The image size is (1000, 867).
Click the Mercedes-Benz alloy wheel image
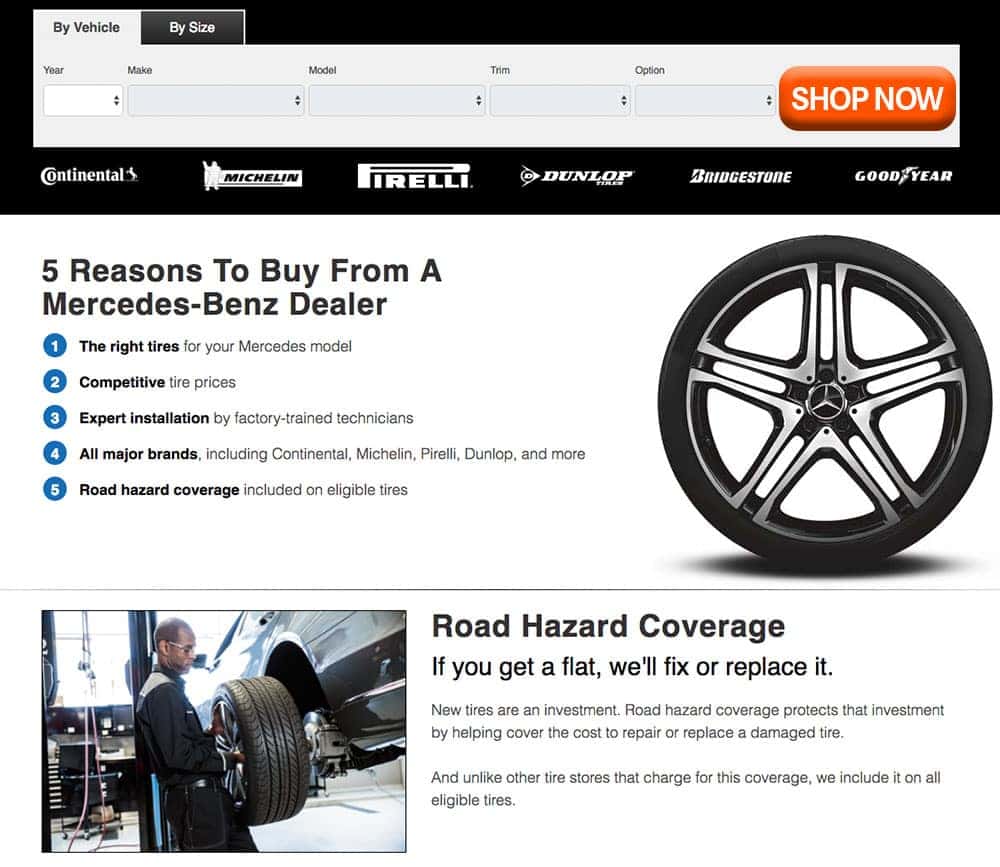(x=825, y=406)
